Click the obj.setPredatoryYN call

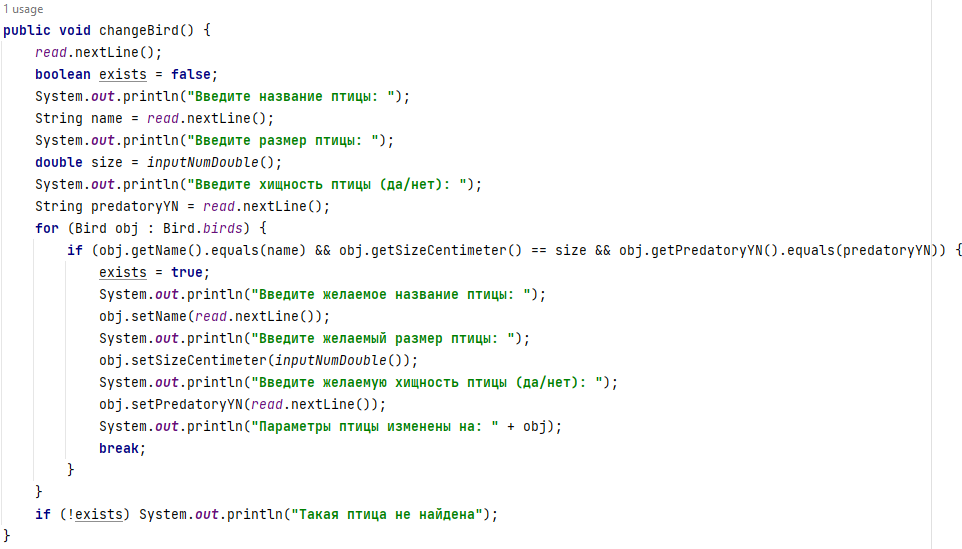pos(242,405)
